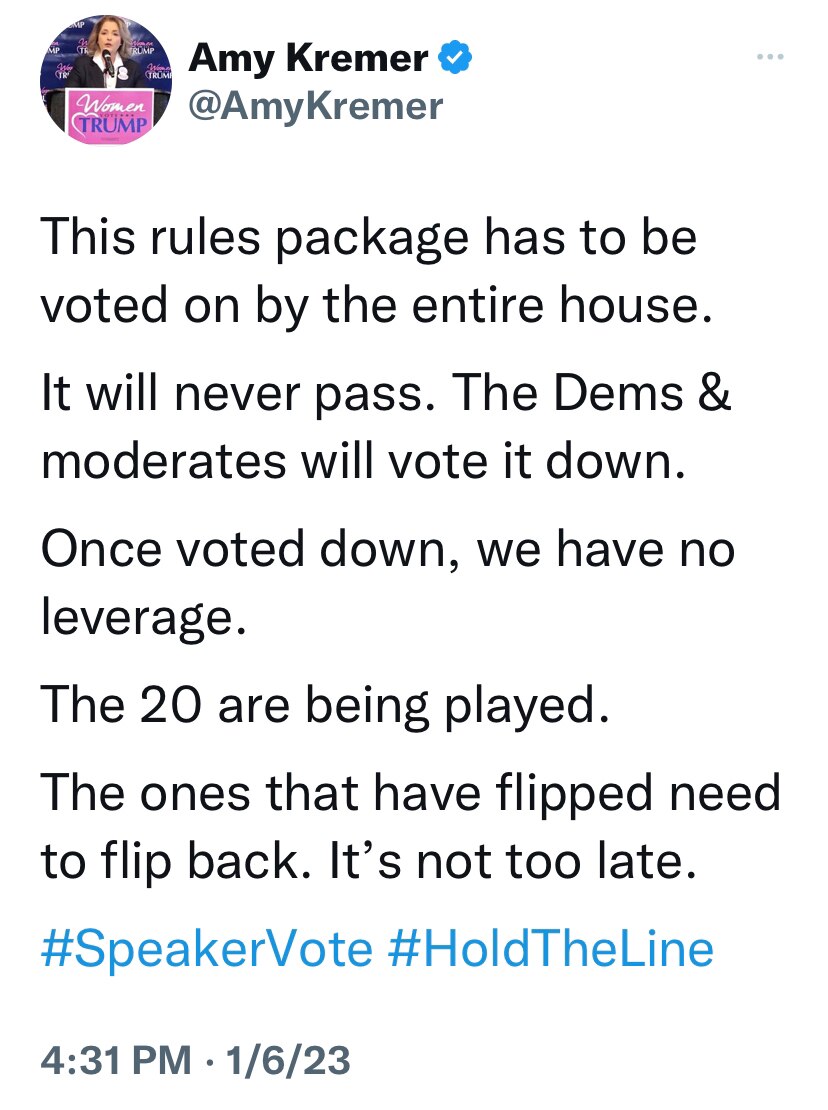
Task: Select the verified checkmark to view verification info
Action: (455, 57)
